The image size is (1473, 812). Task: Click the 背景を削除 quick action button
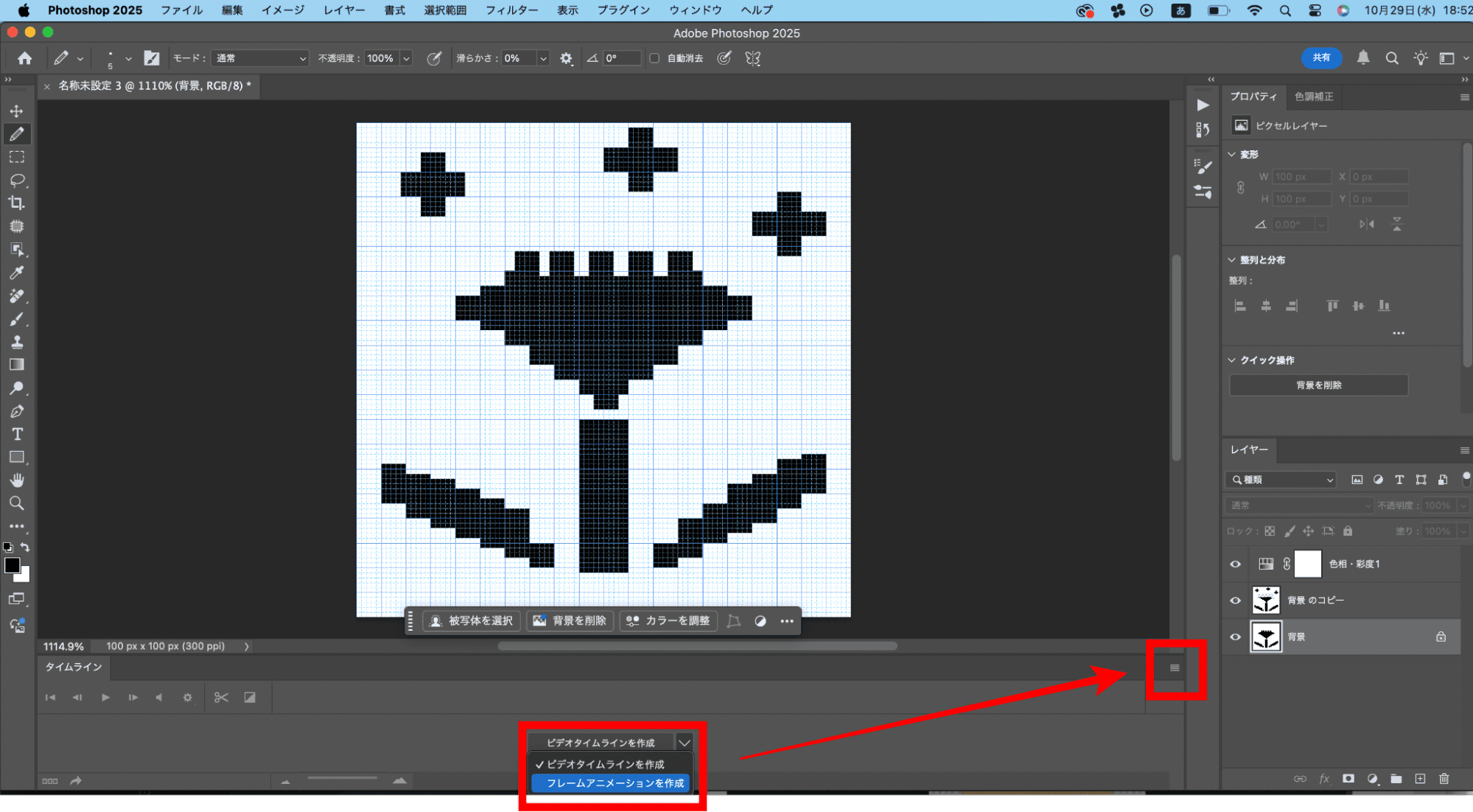click(1318, 385)
